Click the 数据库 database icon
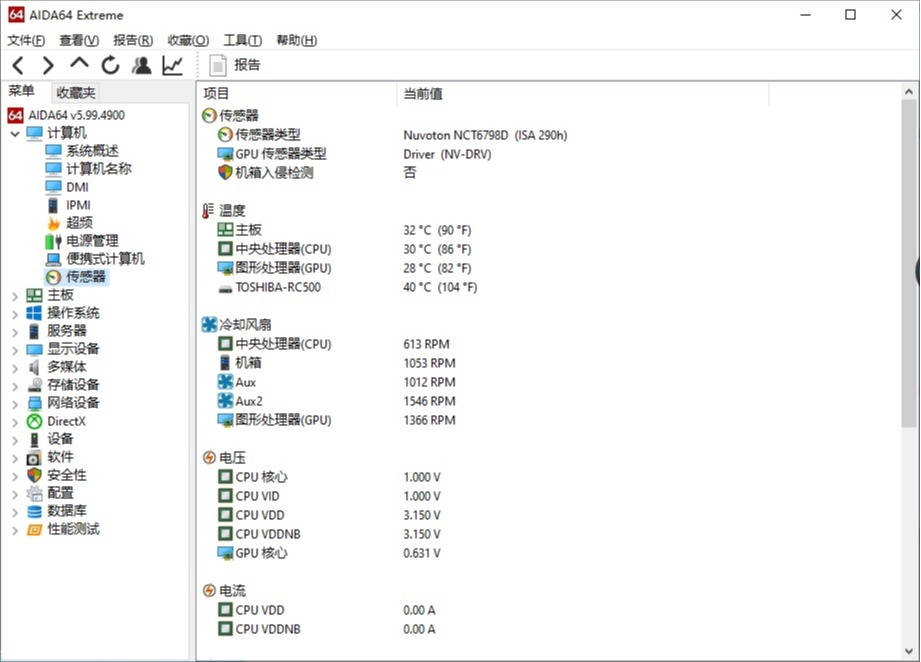Viewport: 921px width, 662px height. pyautogui.click(x=35, y=512)
